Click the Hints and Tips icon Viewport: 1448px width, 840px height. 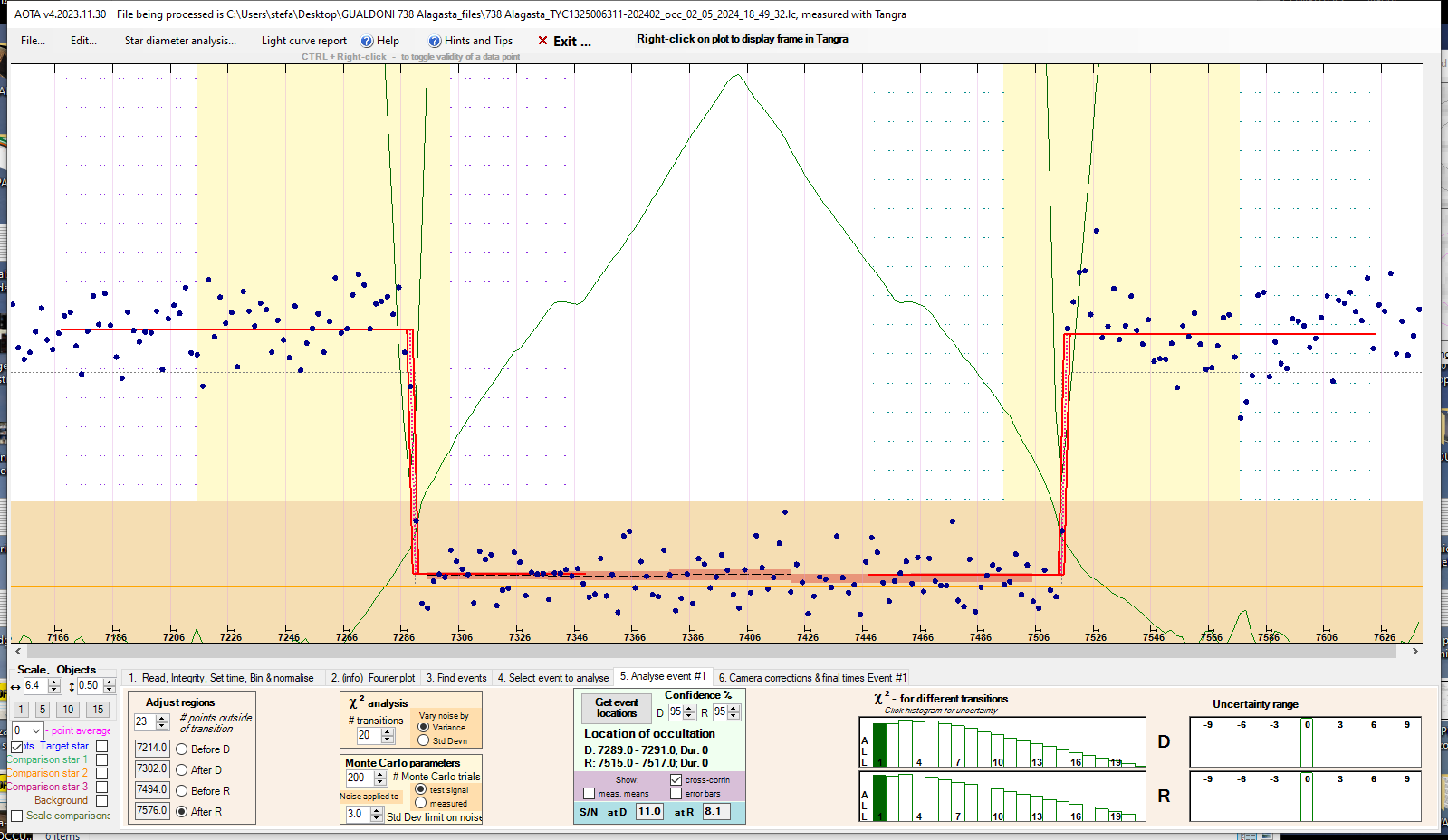pyautogui.click(x=435, y=41)
